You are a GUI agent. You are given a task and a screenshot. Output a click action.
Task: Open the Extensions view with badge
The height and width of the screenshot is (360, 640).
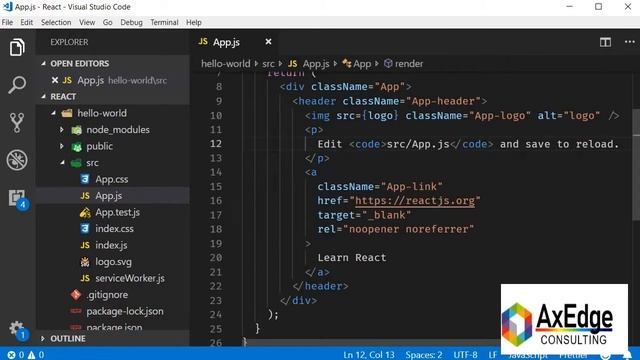[18, 199]
